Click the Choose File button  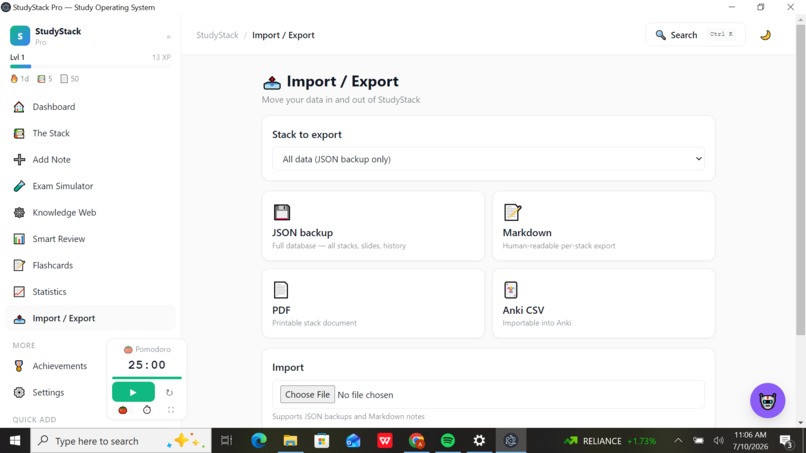coord(307,394)
